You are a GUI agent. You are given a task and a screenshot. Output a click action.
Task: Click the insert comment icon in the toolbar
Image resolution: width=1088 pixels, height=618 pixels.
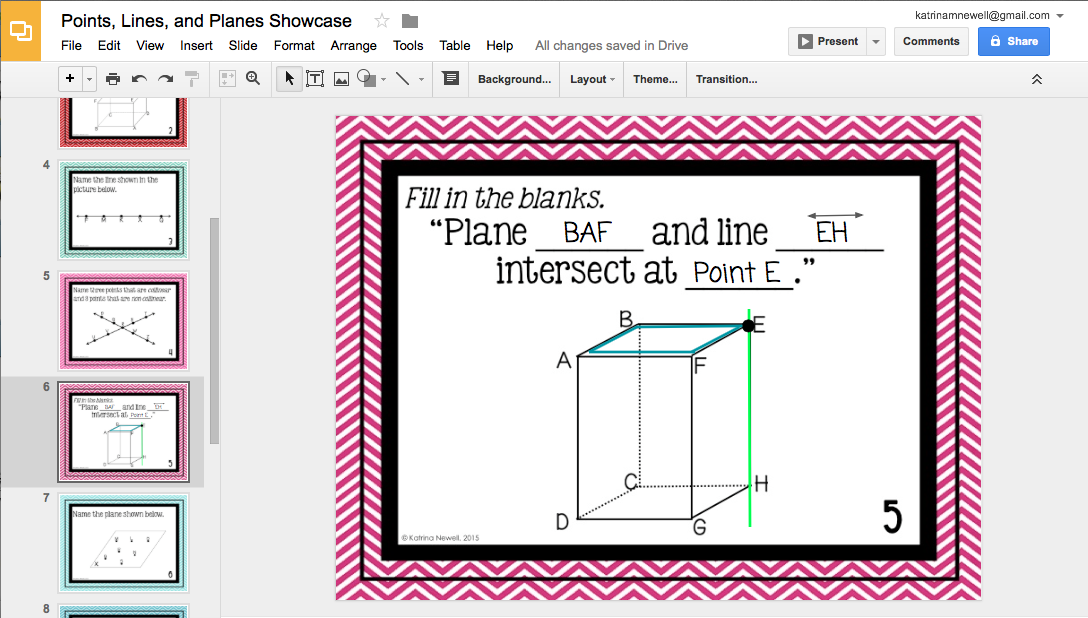click(451, 78)
